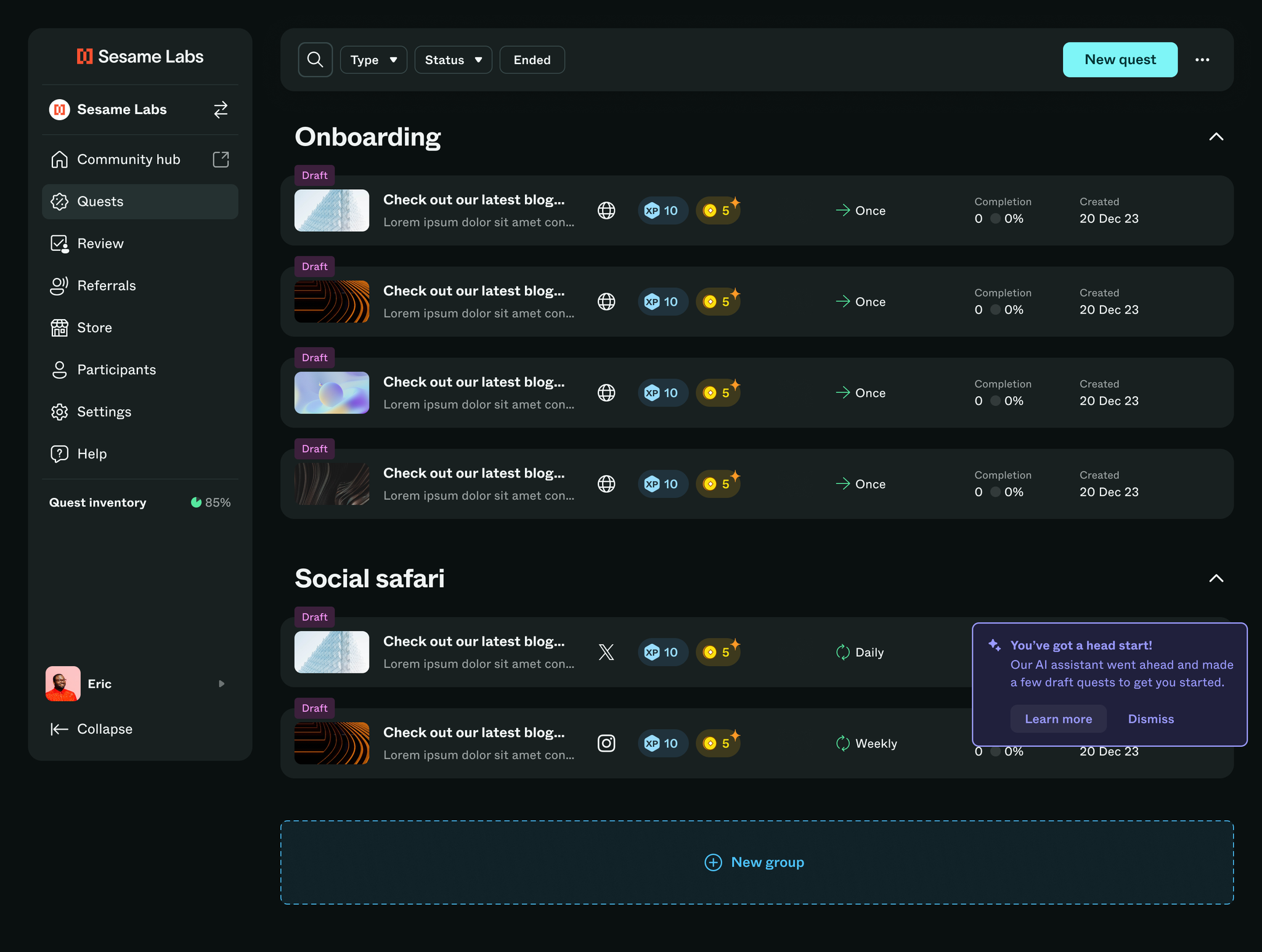Click the second Onboarding quest orange lines thumbnail
This screenshot has height=952, width=1262.
tap(332, 302)
